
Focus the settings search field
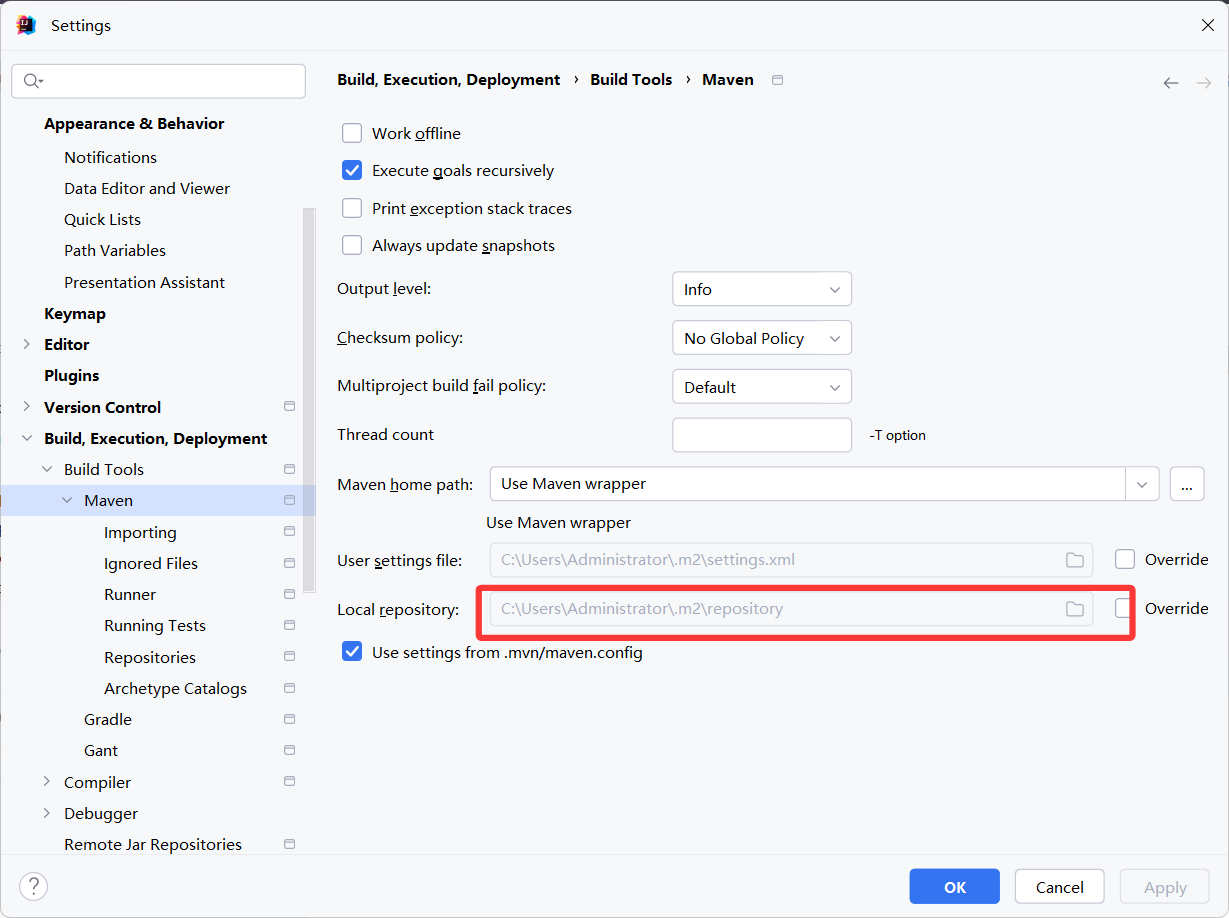[158, 81]
